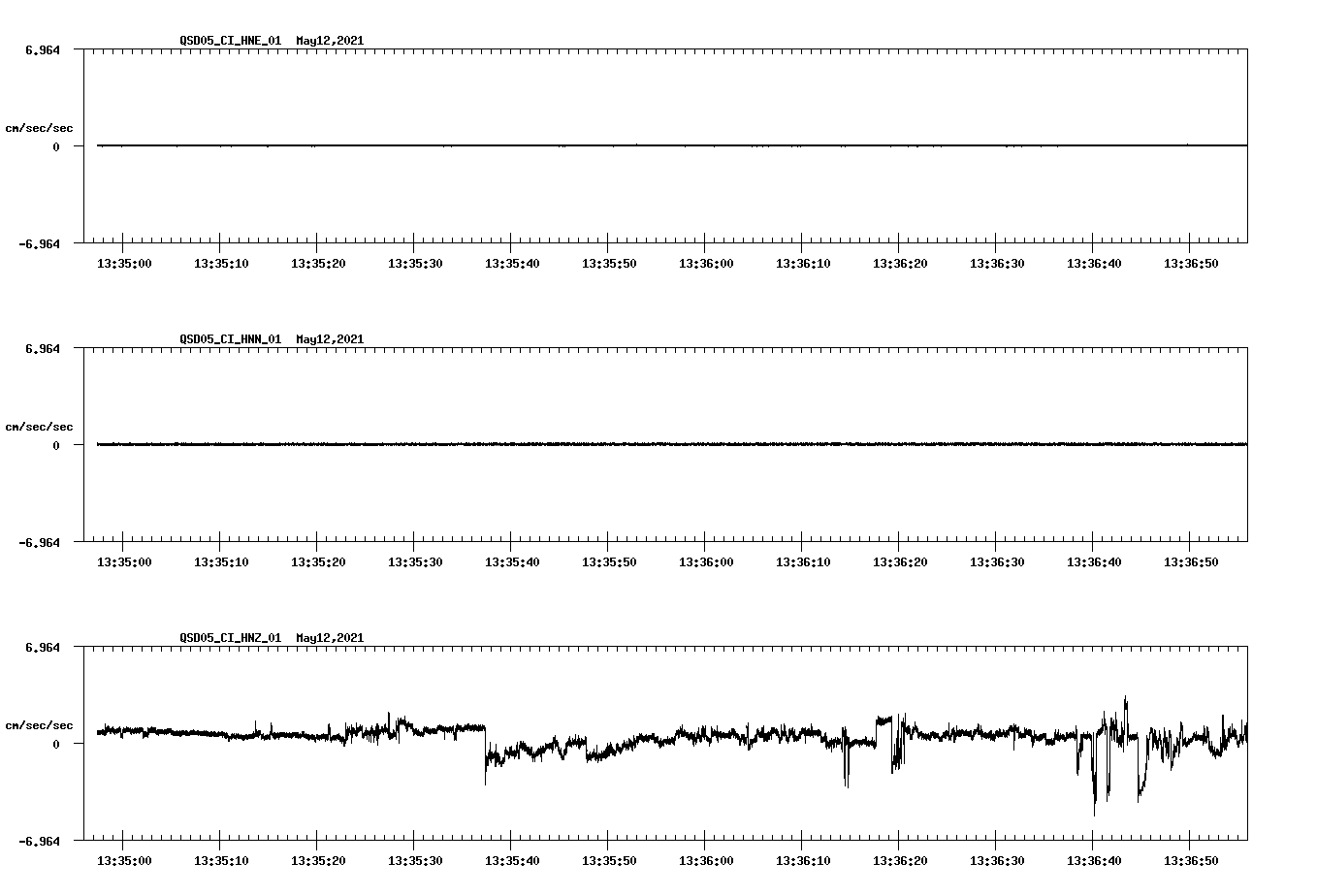Select the 13:35:30 tick label under middle plot
This screenshot has width=1317, height=896.
click(x=415, y=561)
